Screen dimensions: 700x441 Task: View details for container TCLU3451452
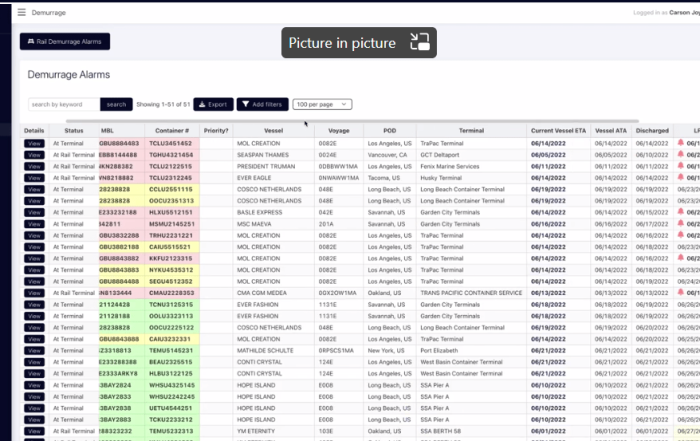(x=34, y=143)
